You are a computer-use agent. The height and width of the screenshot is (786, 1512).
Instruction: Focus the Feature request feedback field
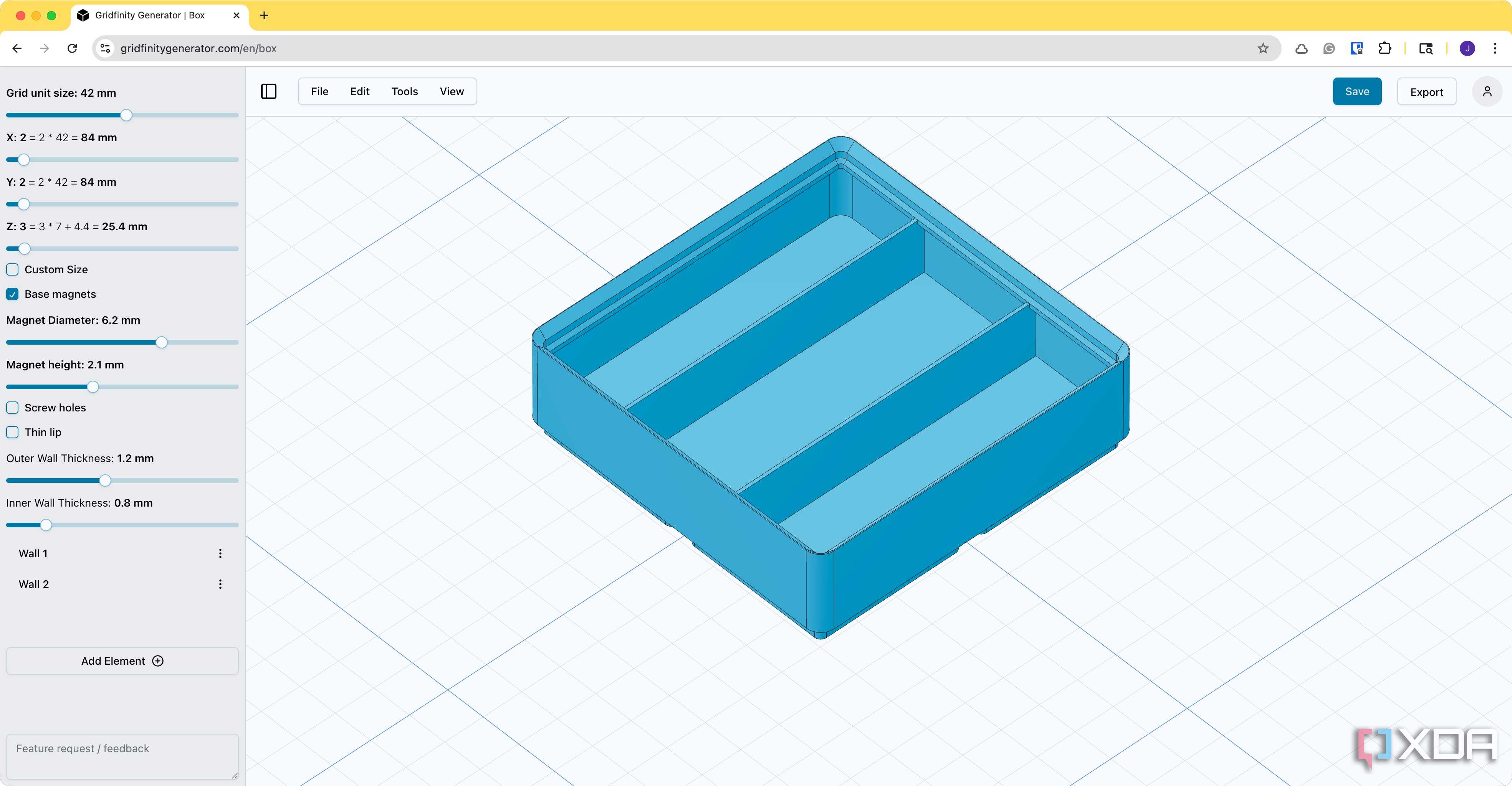(x=122, y=757)
